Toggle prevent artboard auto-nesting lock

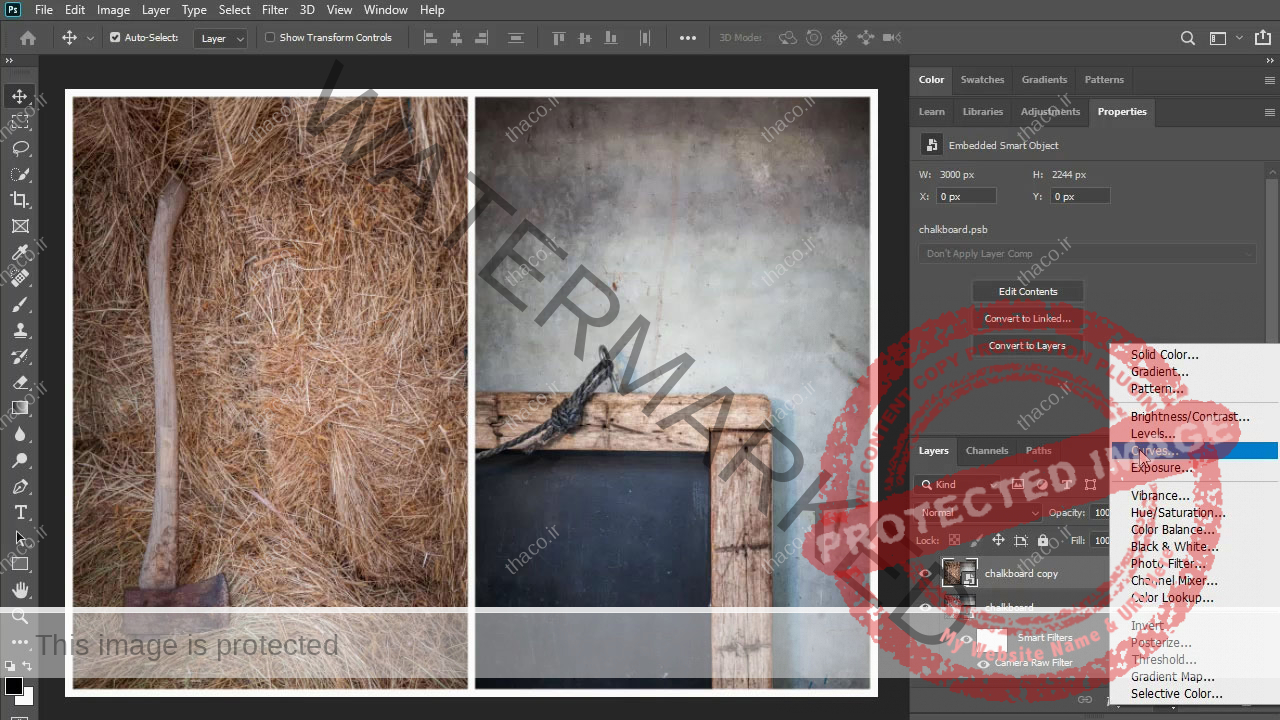coord(1020,540)
